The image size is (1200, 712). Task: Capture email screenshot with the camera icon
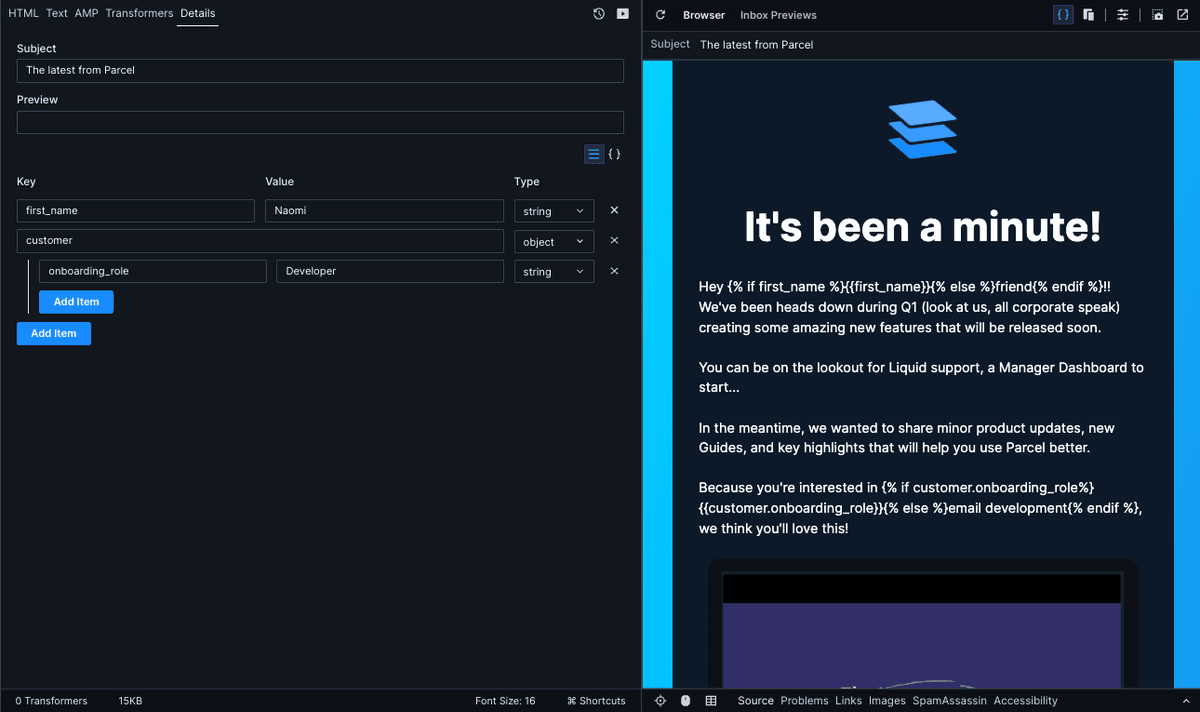pyautogui.click(x=1156, y=14)
